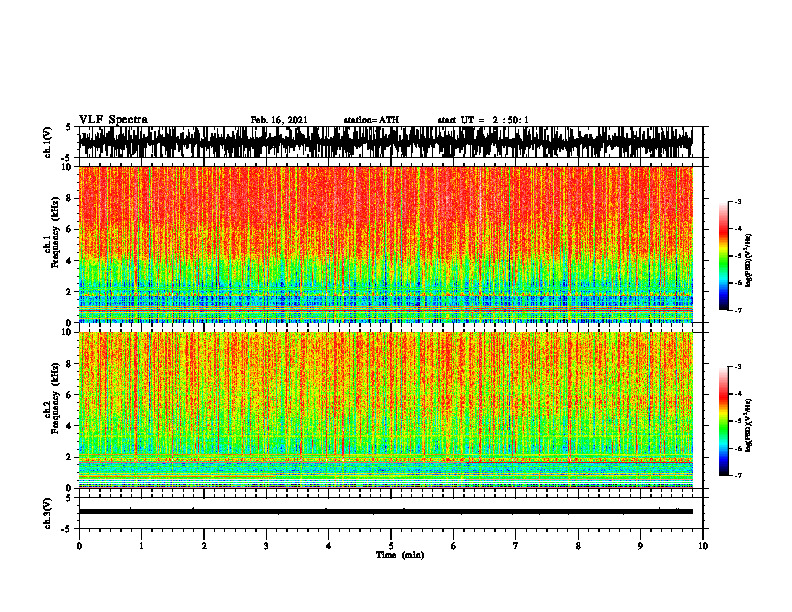Click the "ch.1(V)" axis label
This screenshot has width=792, height=612.
[x=48, y=142]
